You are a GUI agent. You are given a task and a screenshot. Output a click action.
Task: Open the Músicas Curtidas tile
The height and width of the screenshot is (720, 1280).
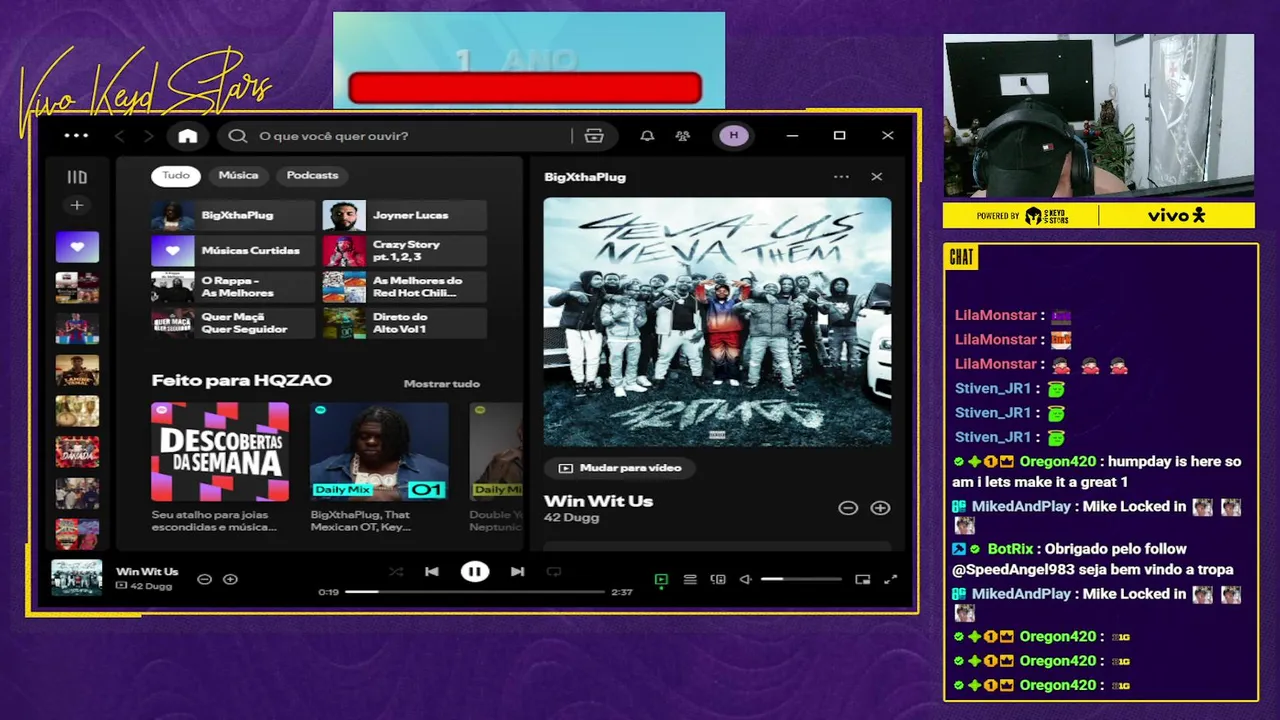click(x=233, y=251)
